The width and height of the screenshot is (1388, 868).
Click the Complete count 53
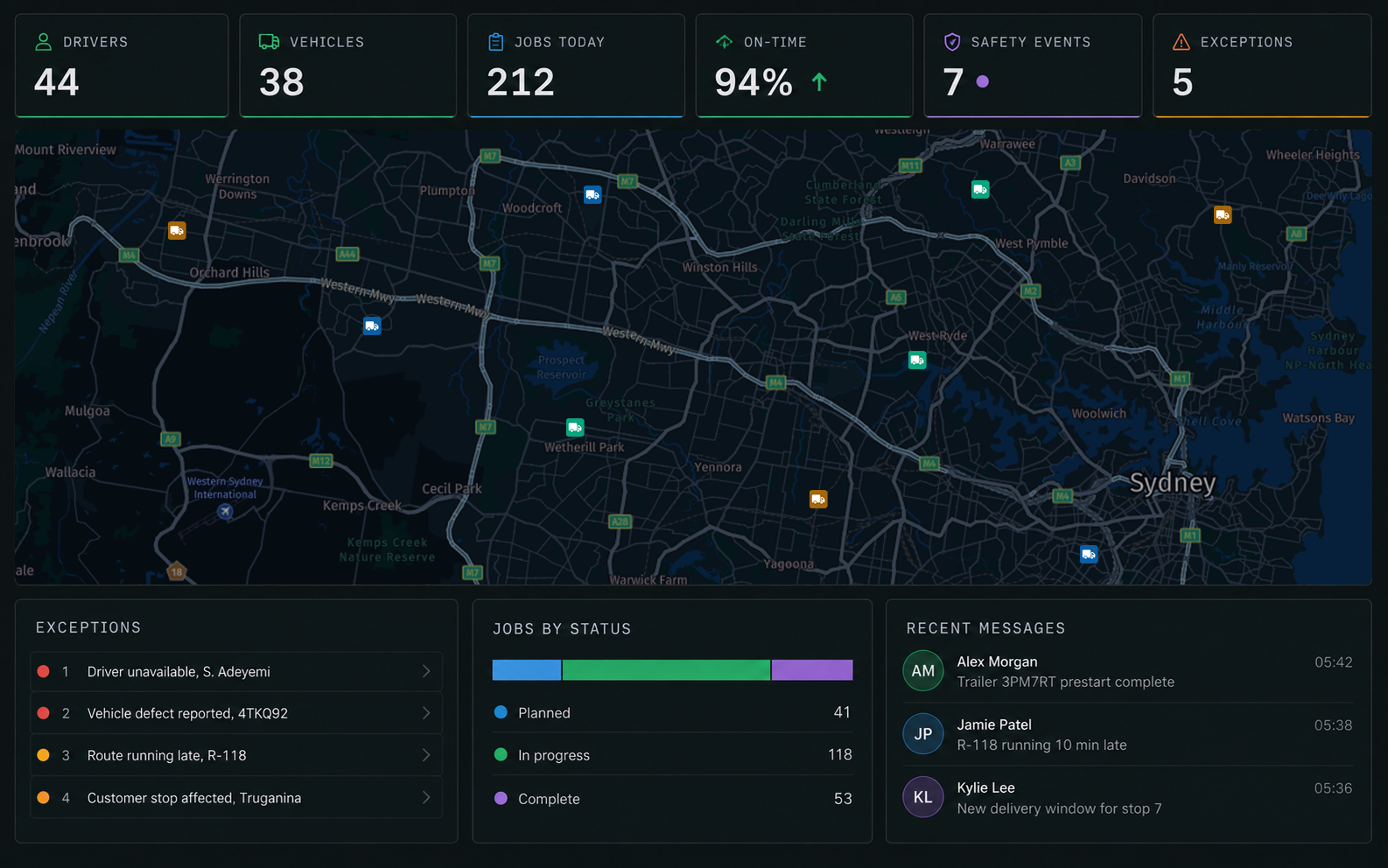843,798
